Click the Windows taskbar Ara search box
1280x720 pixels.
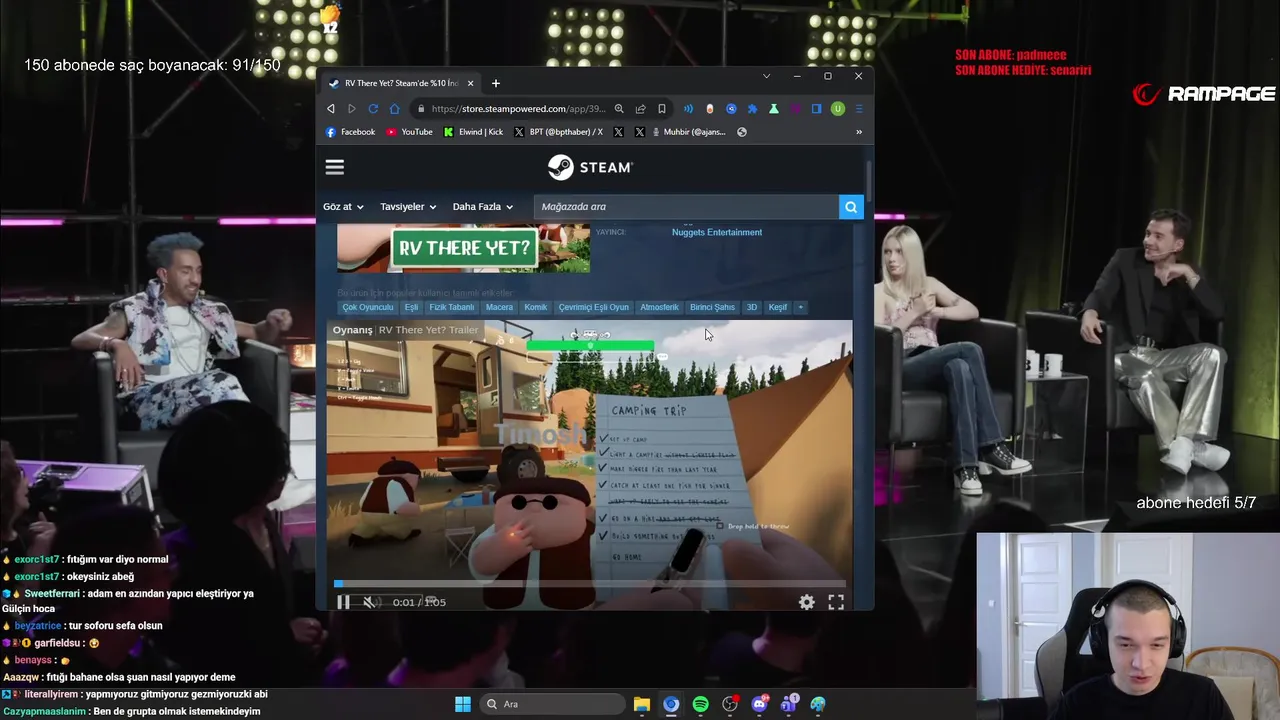coord(551,704)
